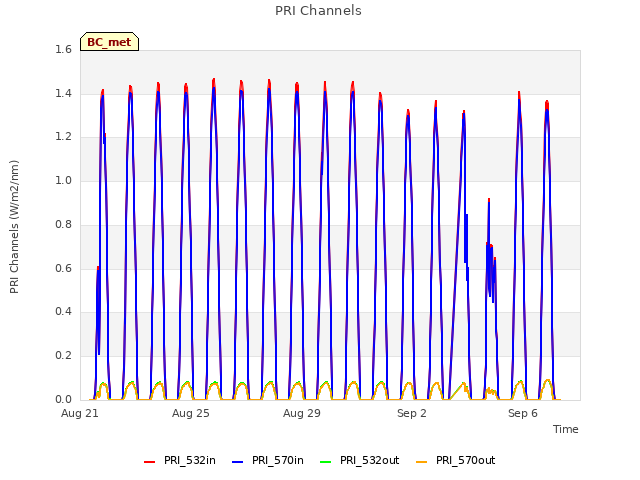Click the PRI_570in legend label
640x480 pixels.
(x=278, y=460)
